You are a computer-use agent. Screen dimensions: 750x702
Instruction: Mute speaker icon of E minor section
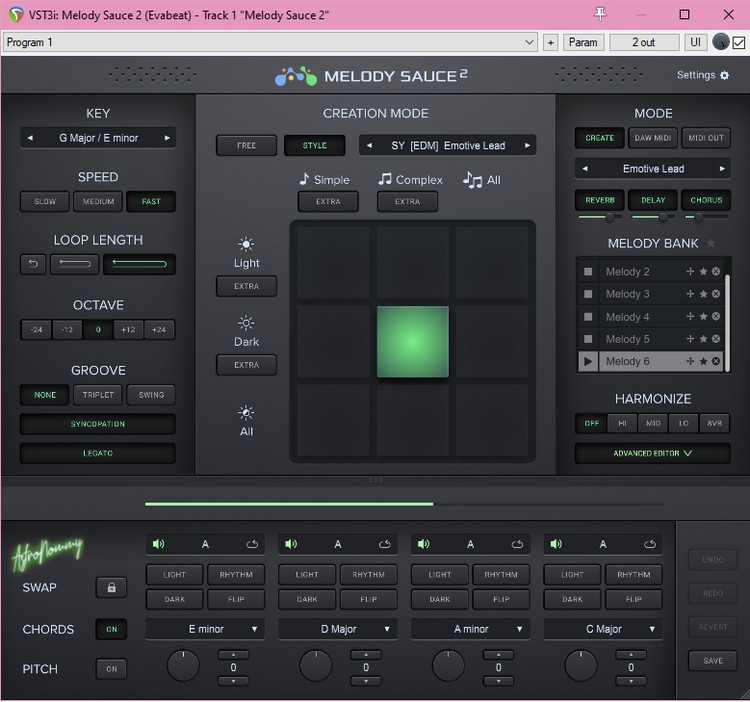[158, 544]
